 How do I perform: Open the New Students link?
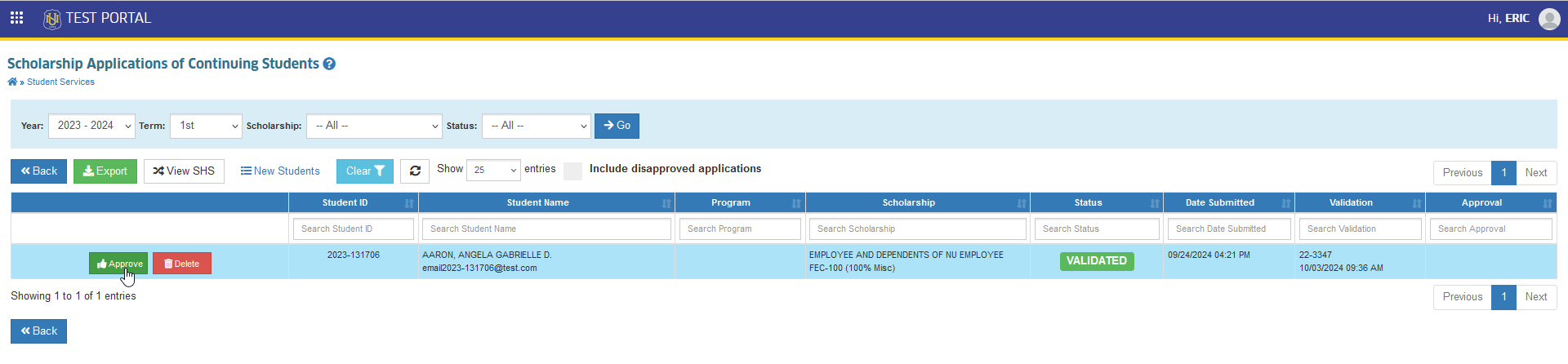(280, 171)
